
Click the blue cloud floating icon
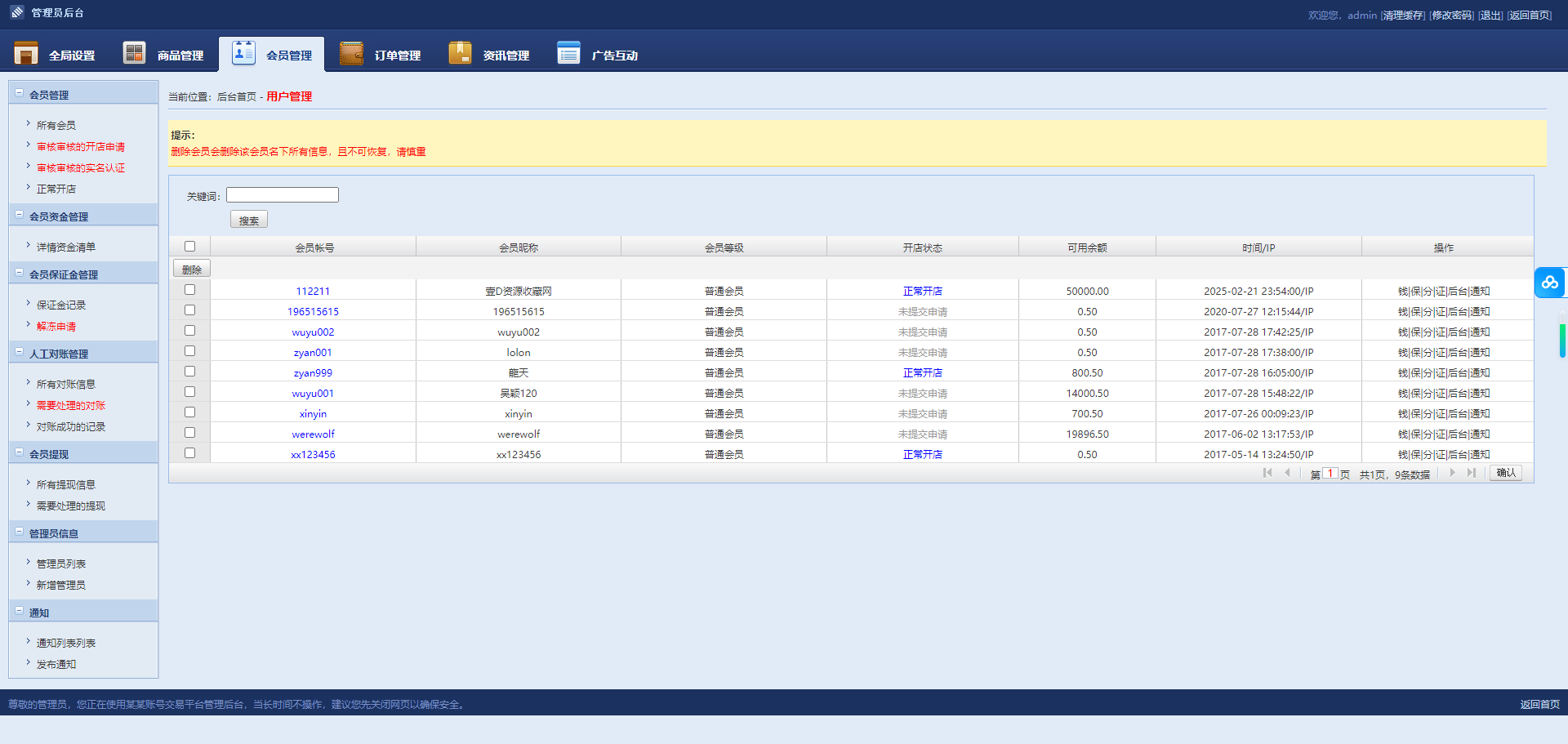pyautogui.click(x=1549, y=283)
